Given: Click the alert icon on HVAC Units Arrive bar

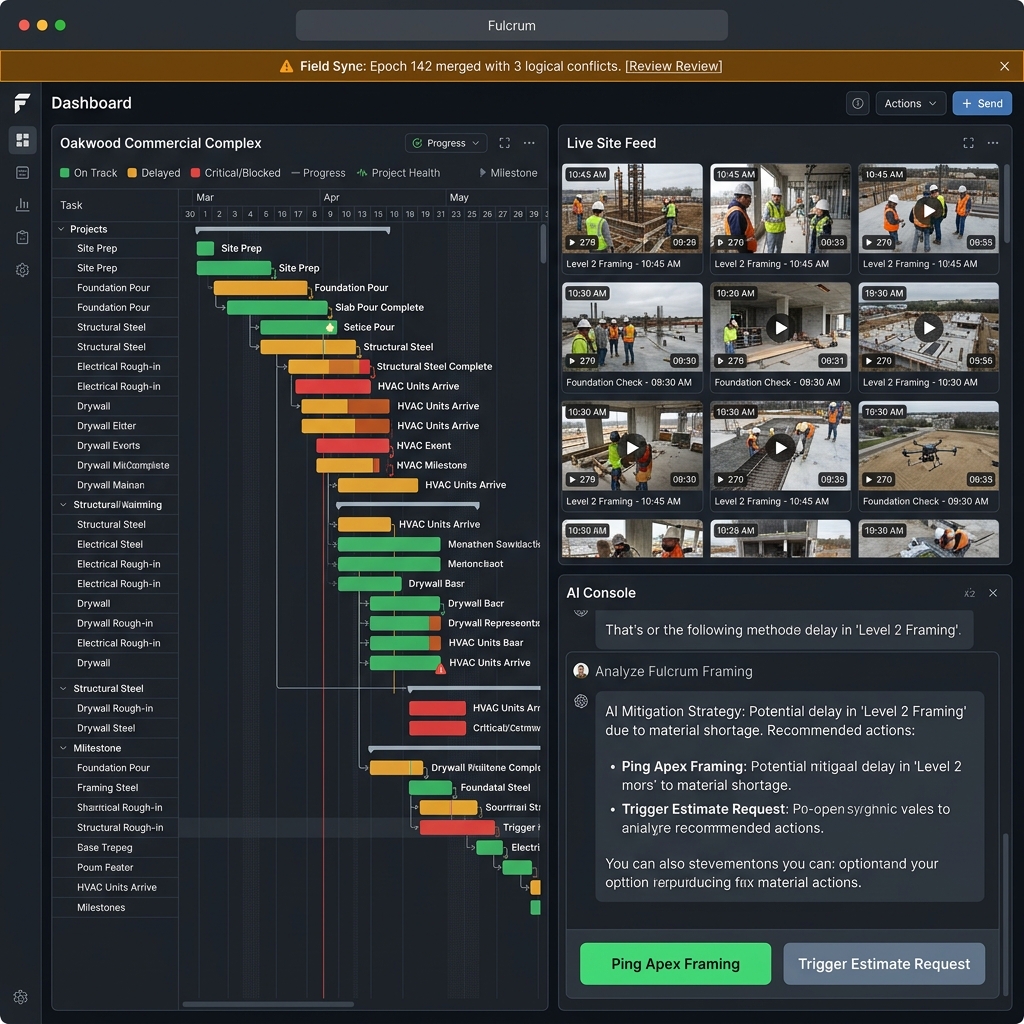Looking at the screenshot, I should pos(441,669).
